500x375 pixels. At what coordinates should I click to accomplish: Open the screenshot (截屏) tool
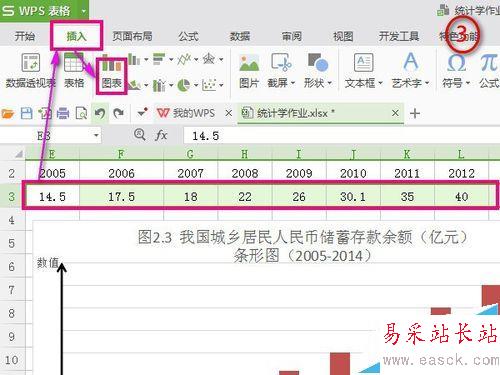click(x=281, y=71)
